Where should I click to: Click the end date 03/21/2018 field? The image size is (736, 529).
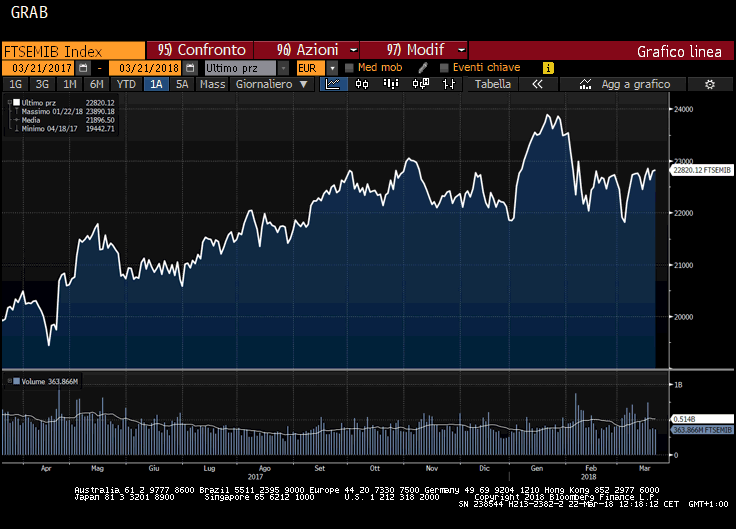pyautogui.click(x=146, y=68)
